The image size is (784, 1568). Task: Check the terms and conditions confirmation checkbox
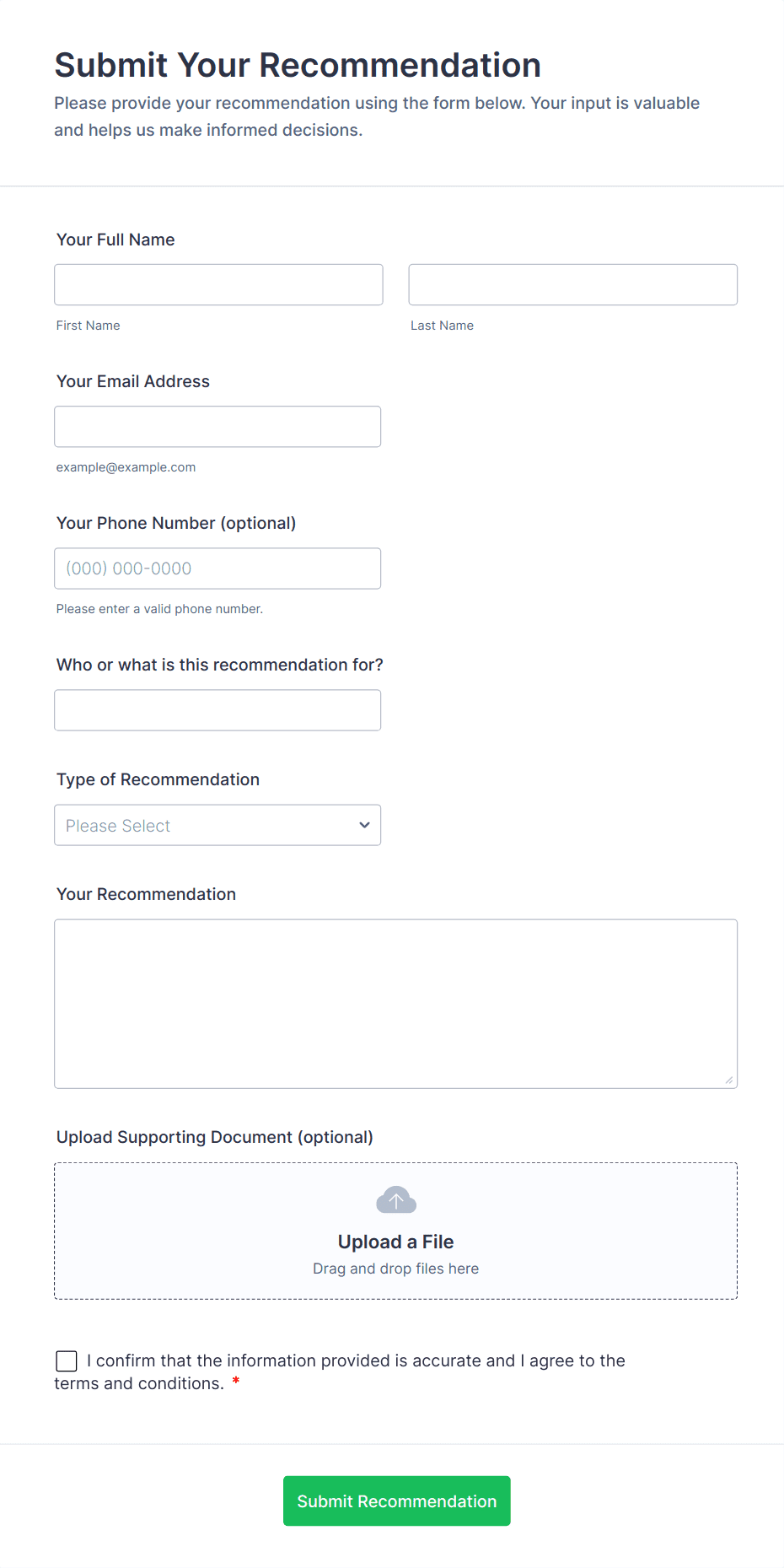point(67,1361)
